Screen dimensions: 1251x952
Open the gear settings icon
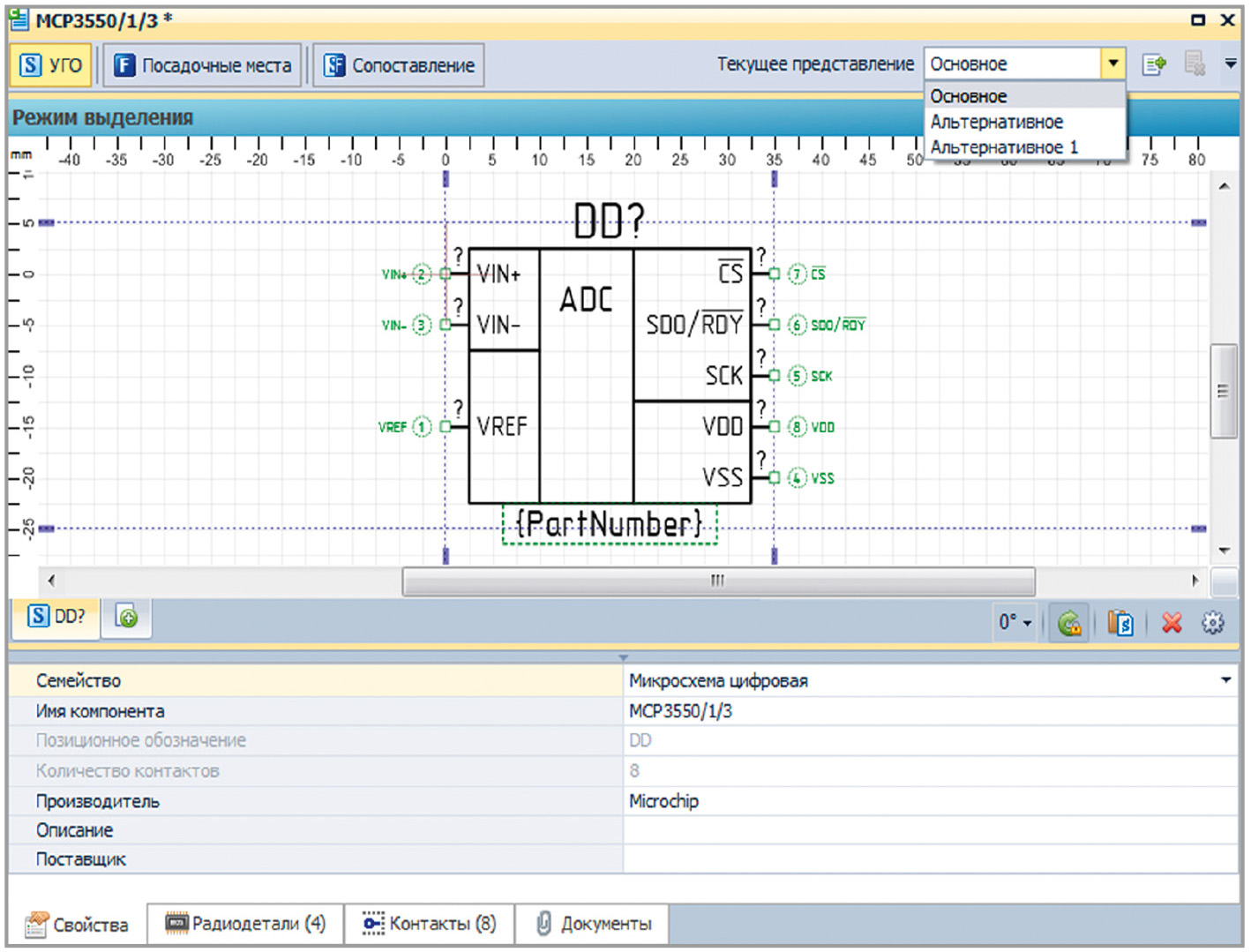click(x=1213, y=623)
